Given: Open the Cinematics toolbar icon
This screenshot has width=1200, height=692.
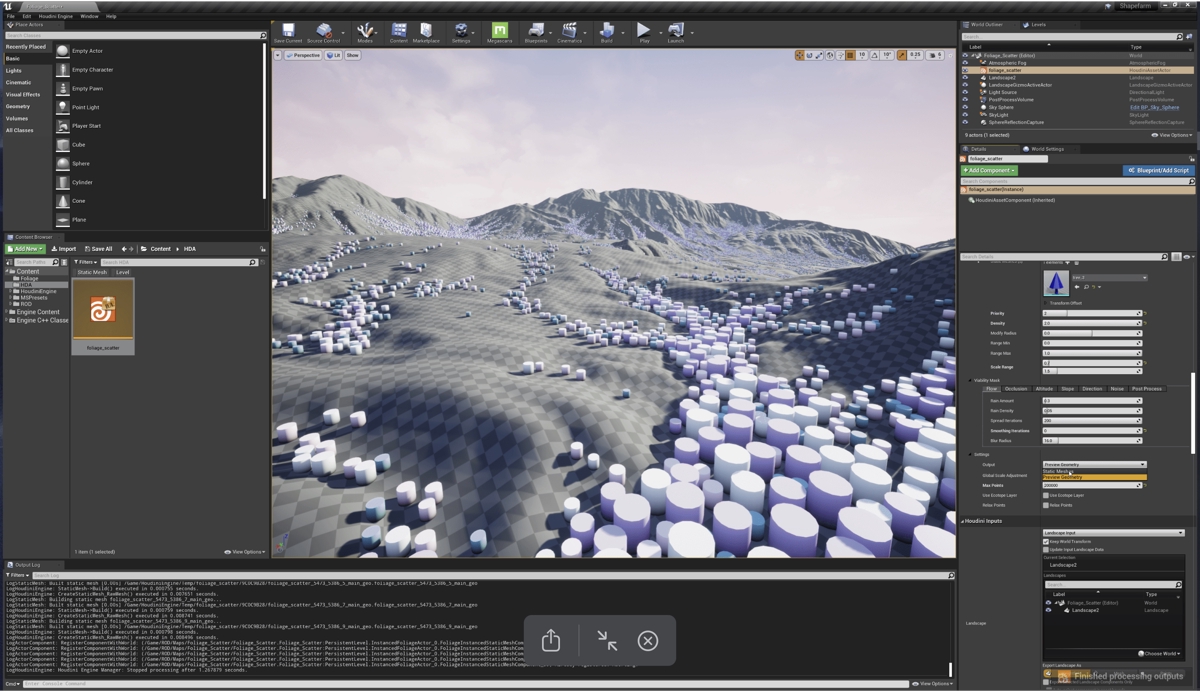Looking at the screenshot, I should pos(569,33).
